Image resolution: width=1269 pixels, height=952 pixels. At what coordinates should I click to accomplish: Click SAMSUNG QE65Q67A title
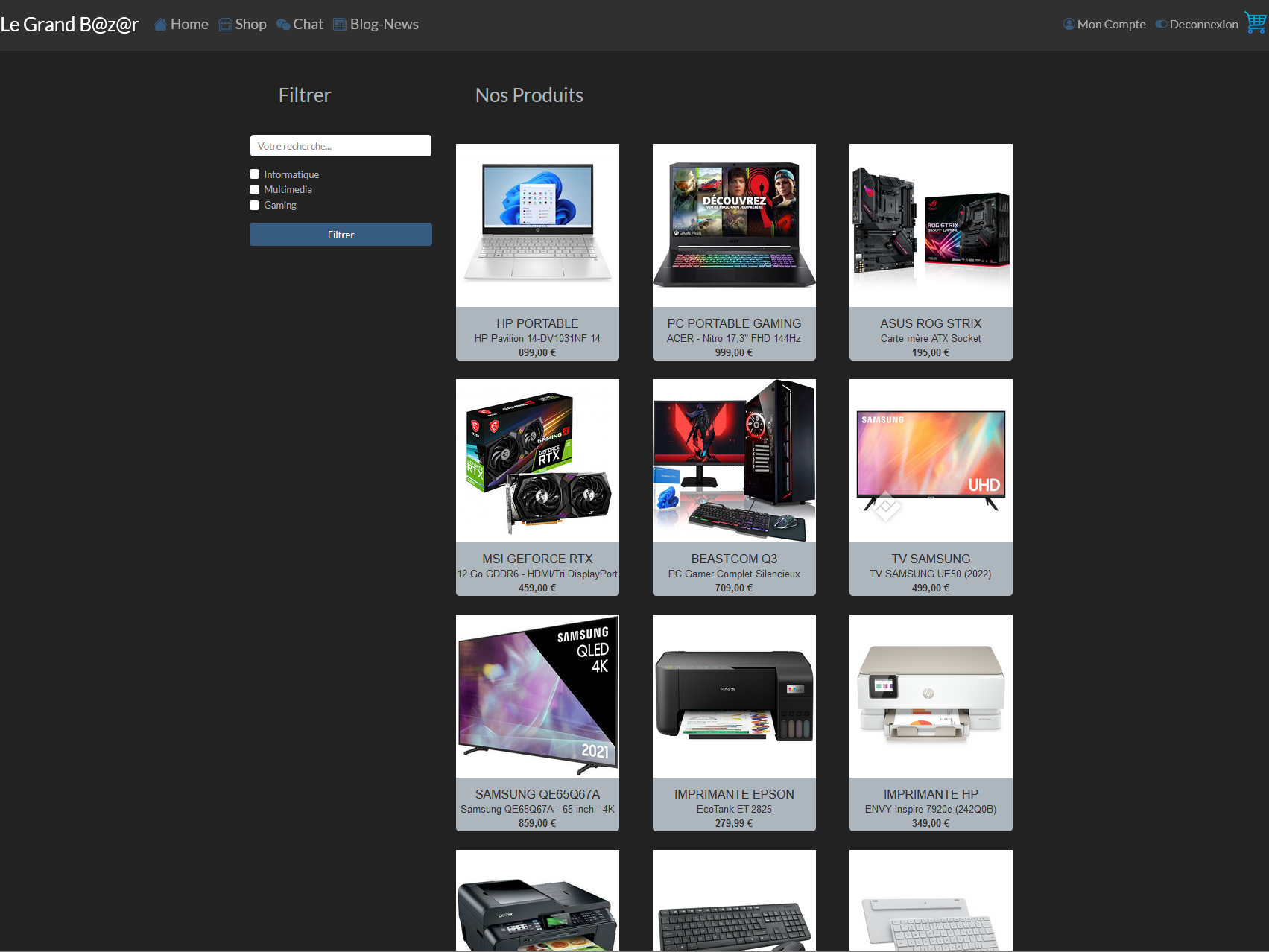(x=537, y=794)
